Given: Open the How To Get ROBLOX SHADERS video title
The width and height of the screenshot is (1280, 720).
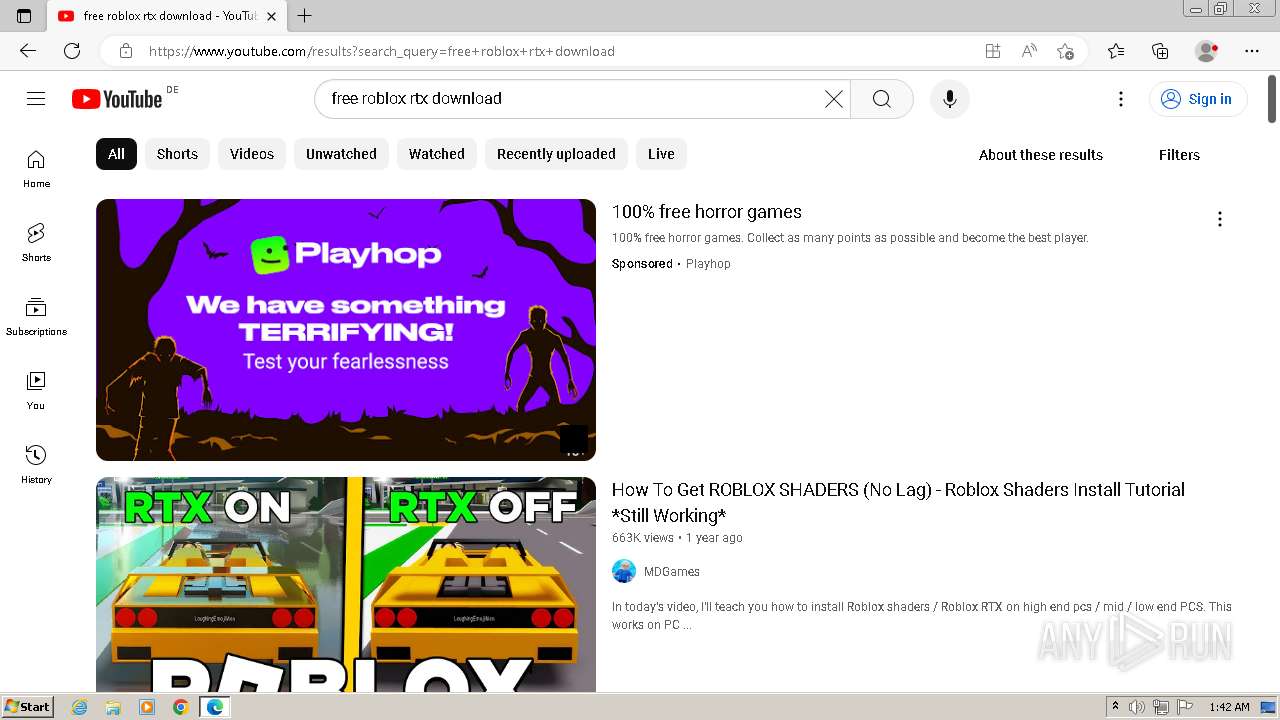Looking at the screenshot, I should click(898, 502).
